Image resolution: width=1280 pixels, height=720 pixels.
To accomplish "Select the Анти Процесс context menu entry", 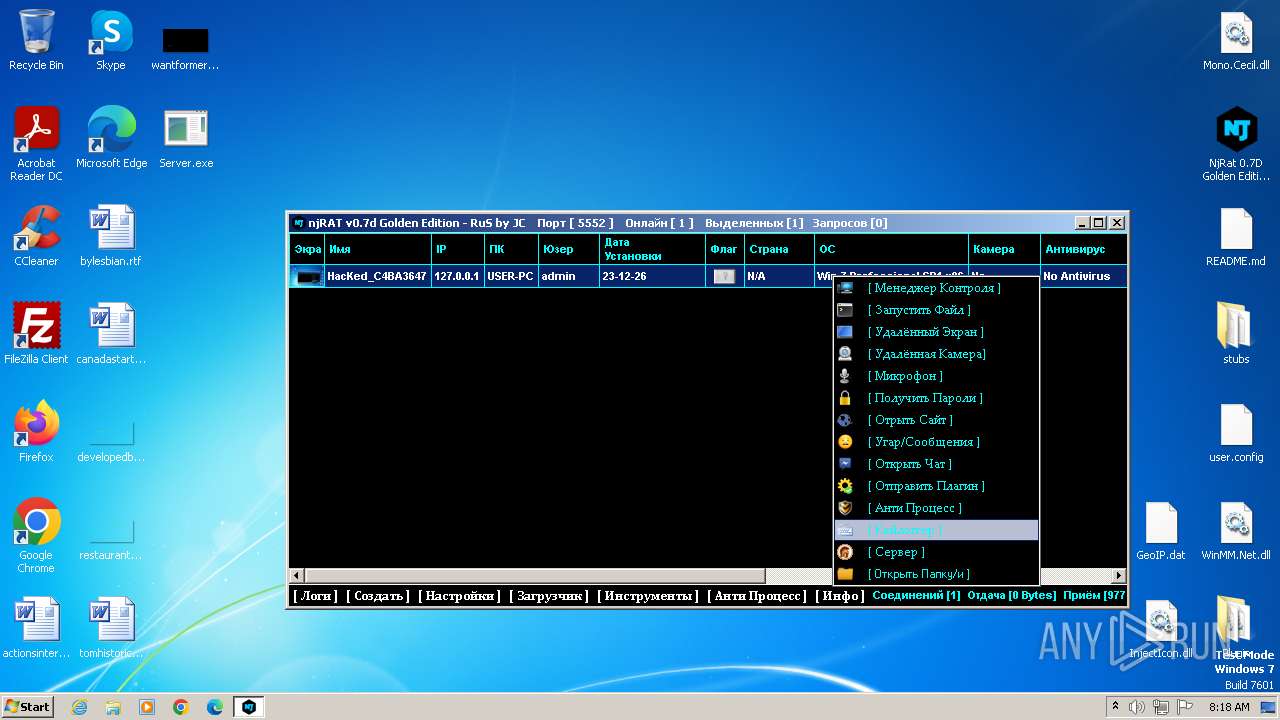I will click(x=936, y=508).
